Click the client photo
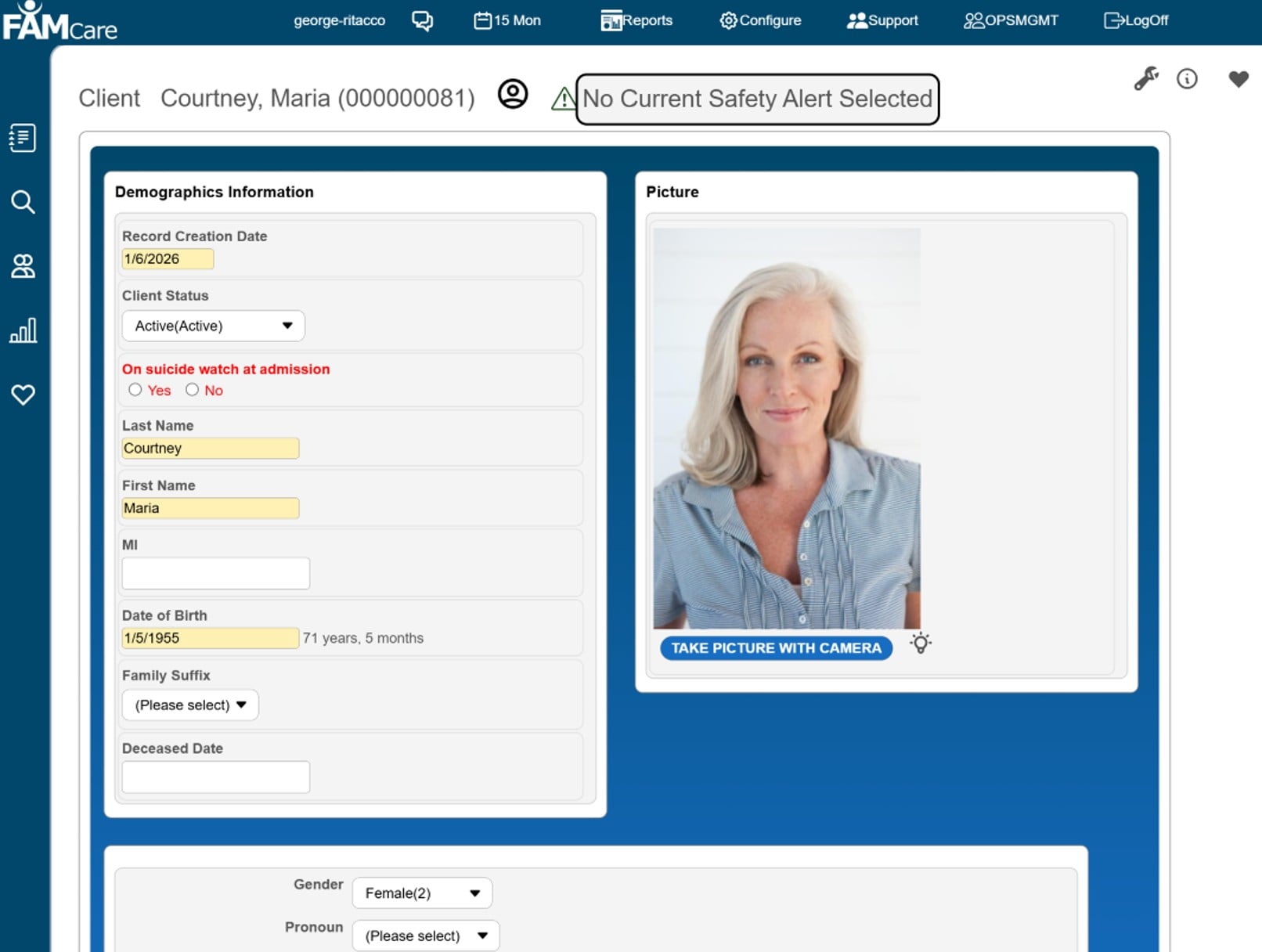Image resolution: width=1262 pixels, height=952 pixels. point(787,428)
